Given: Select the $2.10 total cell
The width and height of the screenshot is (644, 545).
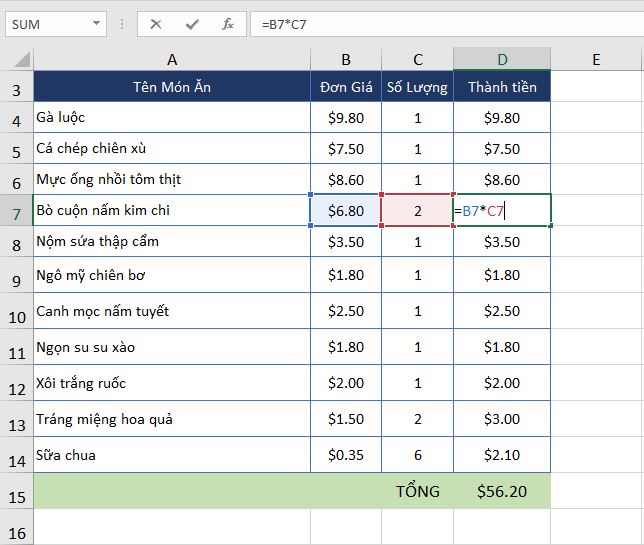Looking at the screenshot, I should [502, 455].
